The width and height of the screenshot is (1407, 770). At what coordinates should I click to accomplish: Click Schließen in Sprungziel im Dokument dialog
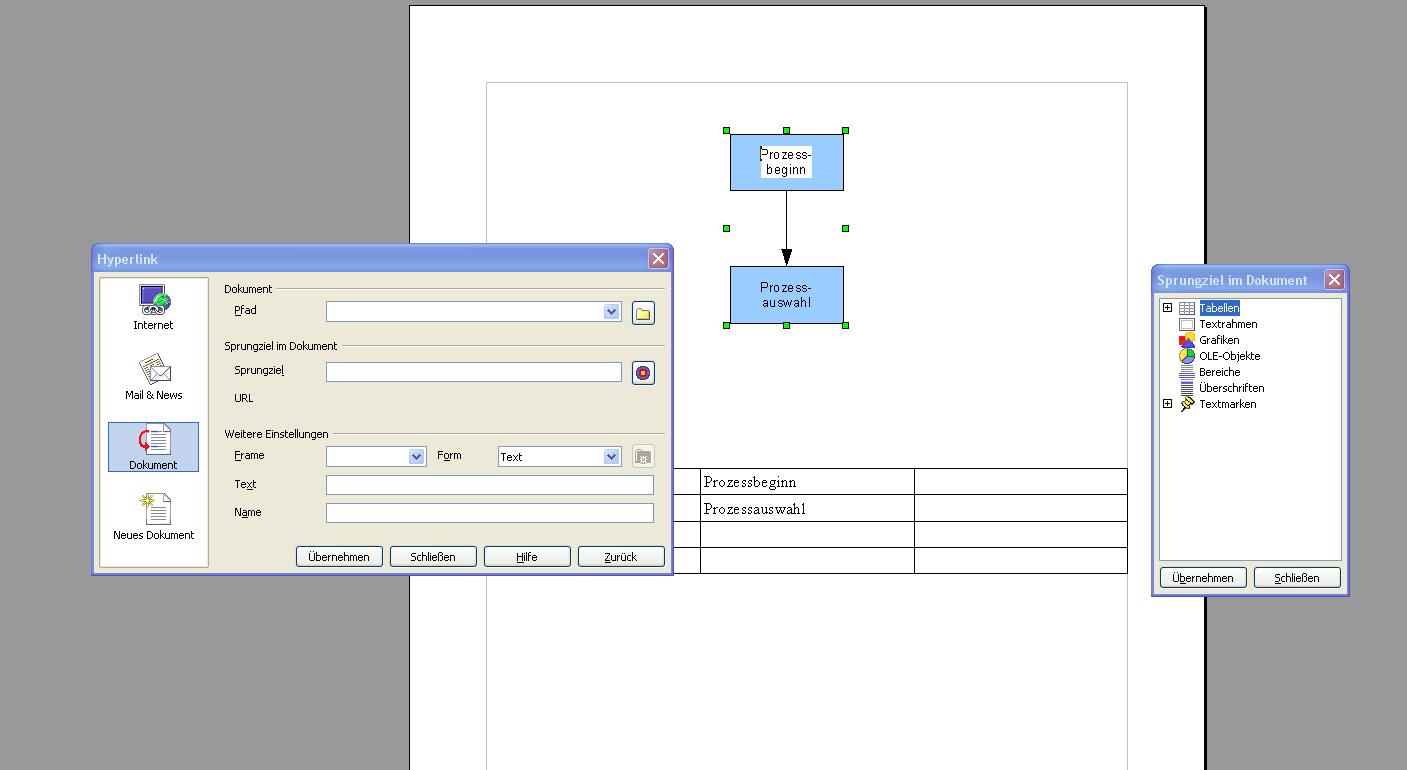(x=1297, y=578)
